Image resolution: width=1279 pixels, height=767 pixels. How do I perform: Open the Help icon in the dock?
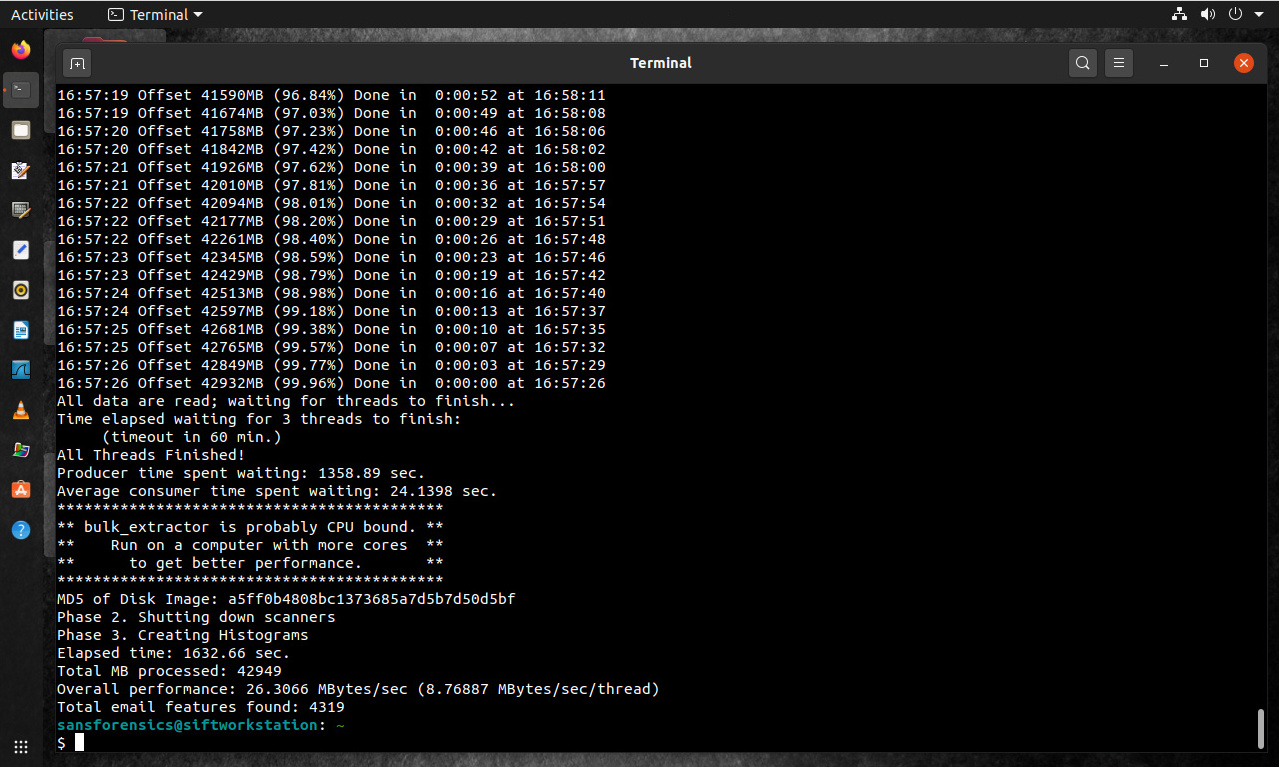(21, 530)
